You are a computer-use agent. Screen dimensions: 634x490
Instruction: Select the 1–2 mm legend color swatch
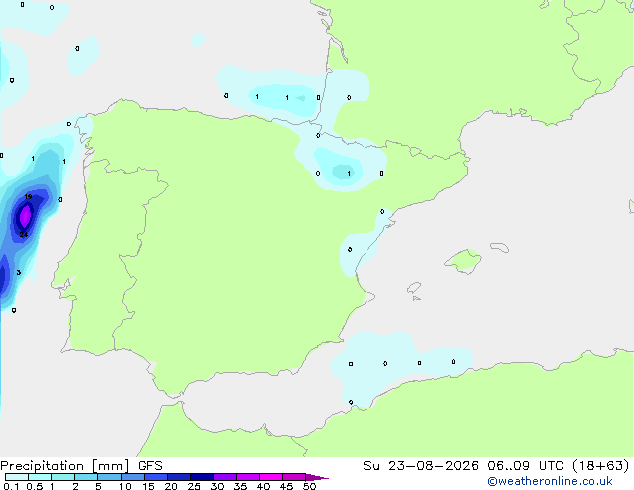tap(63, 477)
